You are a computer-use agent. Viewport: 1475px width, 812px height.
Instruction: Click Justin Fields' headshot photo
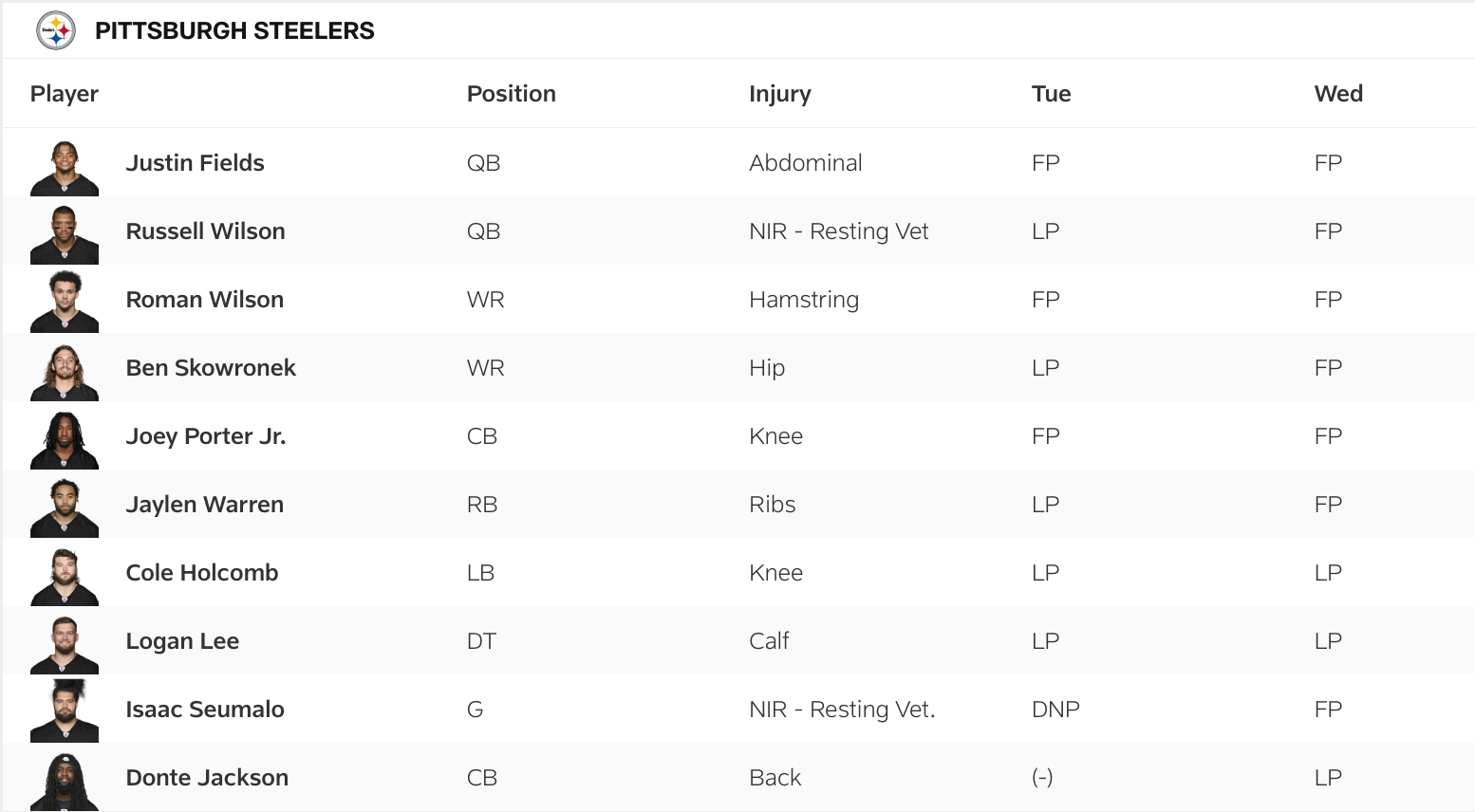65,168
